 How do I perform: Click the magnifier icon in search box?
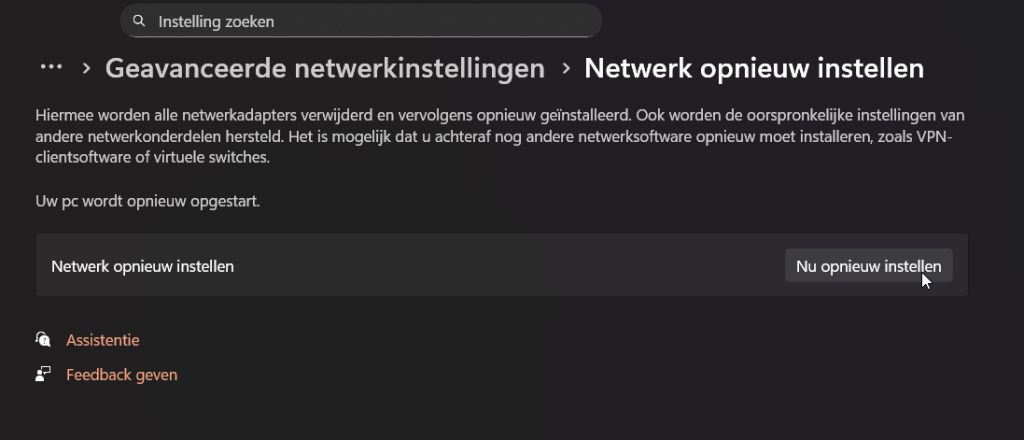139,21
